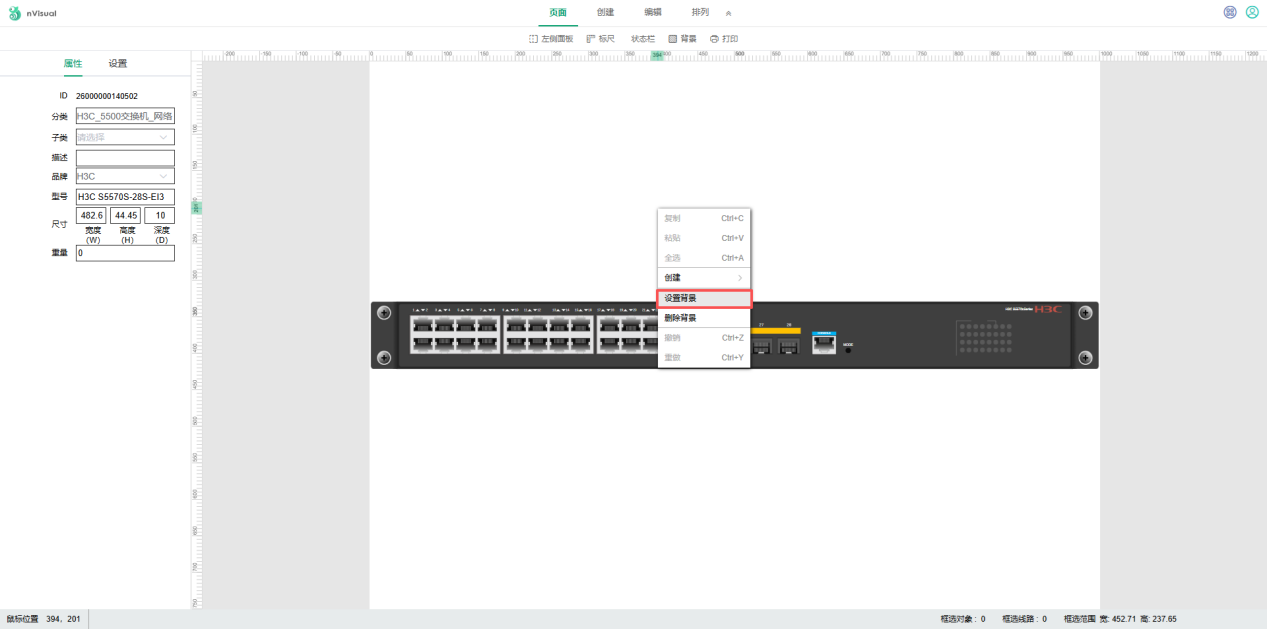Select 粘贴 in the context menu
The height and width of the screenshot is (629, 1267).
704,238
